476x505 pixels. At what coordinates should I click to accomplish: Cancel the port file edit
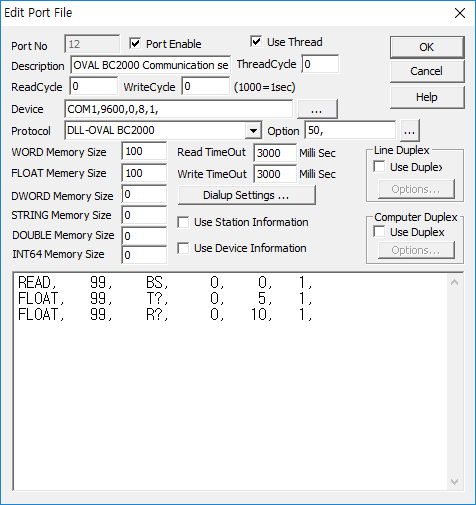coord(427,71)
